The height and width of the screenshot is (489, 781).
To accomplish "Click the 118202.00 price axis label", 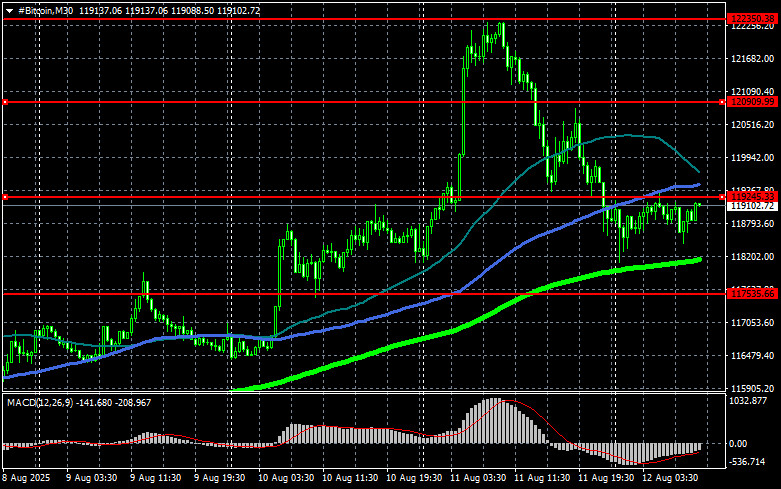I will 753,256.
